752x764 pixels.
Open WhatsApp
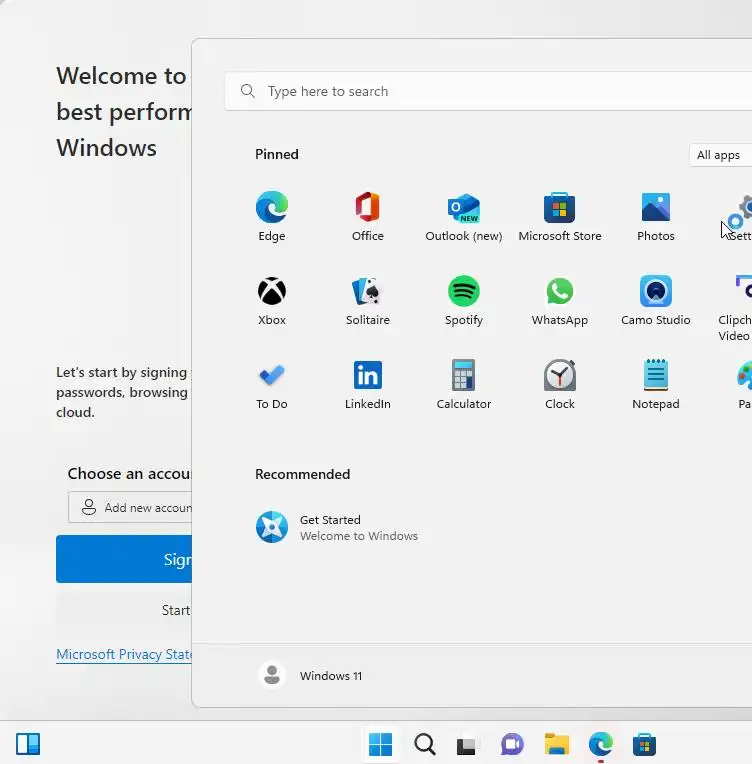point(559,301)
